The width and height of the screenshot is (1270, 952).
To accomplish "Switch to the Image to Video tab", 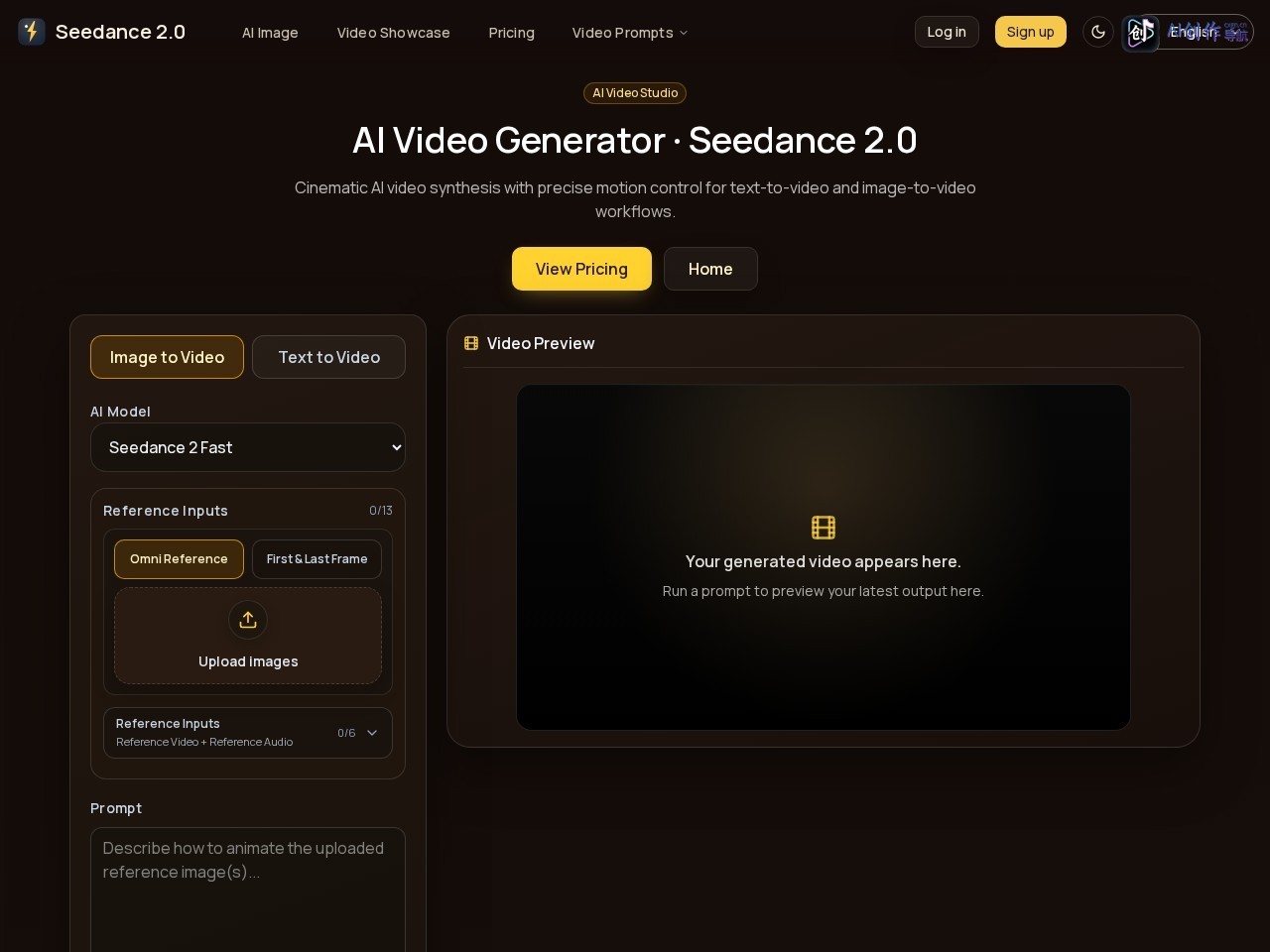I will coord(167,357).
